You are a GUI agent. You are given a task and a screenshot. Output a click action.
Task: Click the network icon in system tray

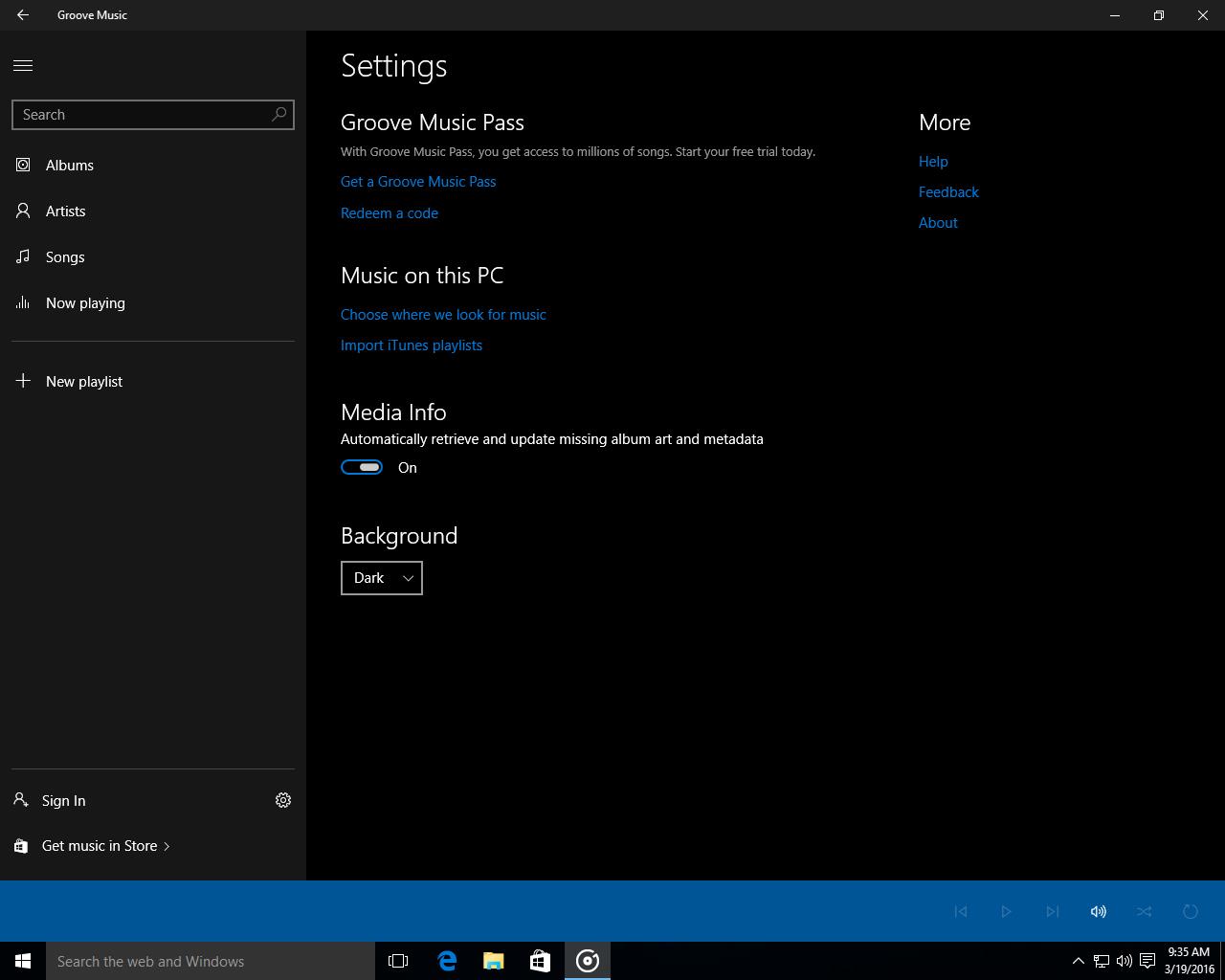tap(1102, 961)
